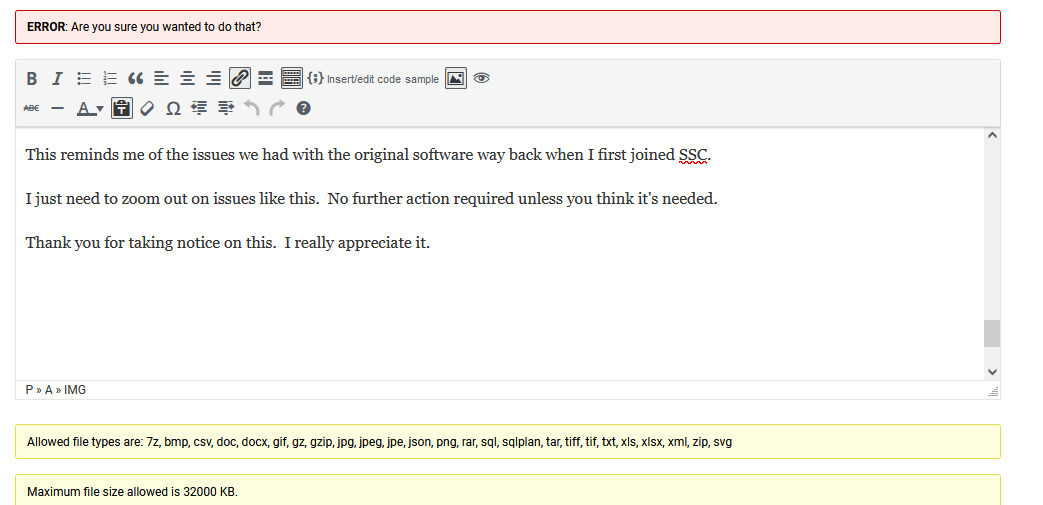Insert a bulleted list

point(84,79)
